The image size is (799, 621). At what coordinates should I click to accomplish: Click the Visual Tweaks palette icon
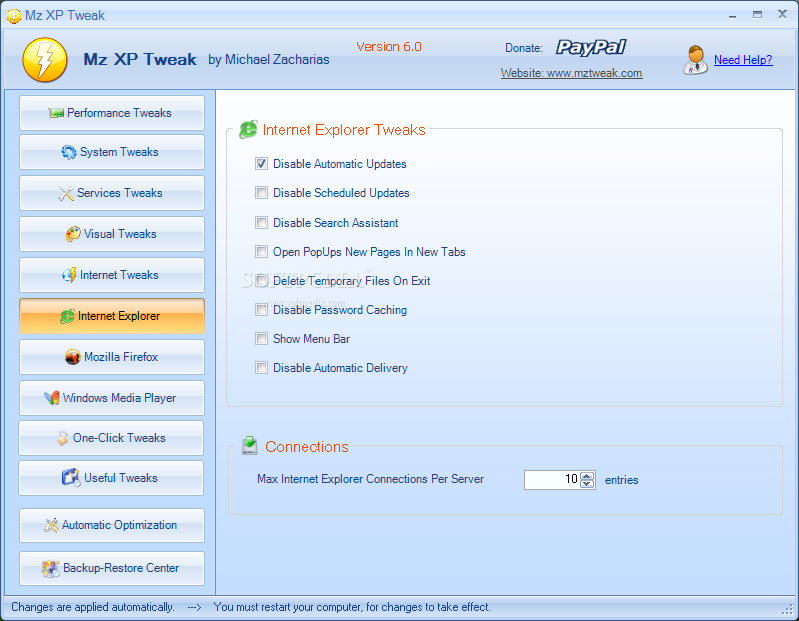tap(73, 234)
